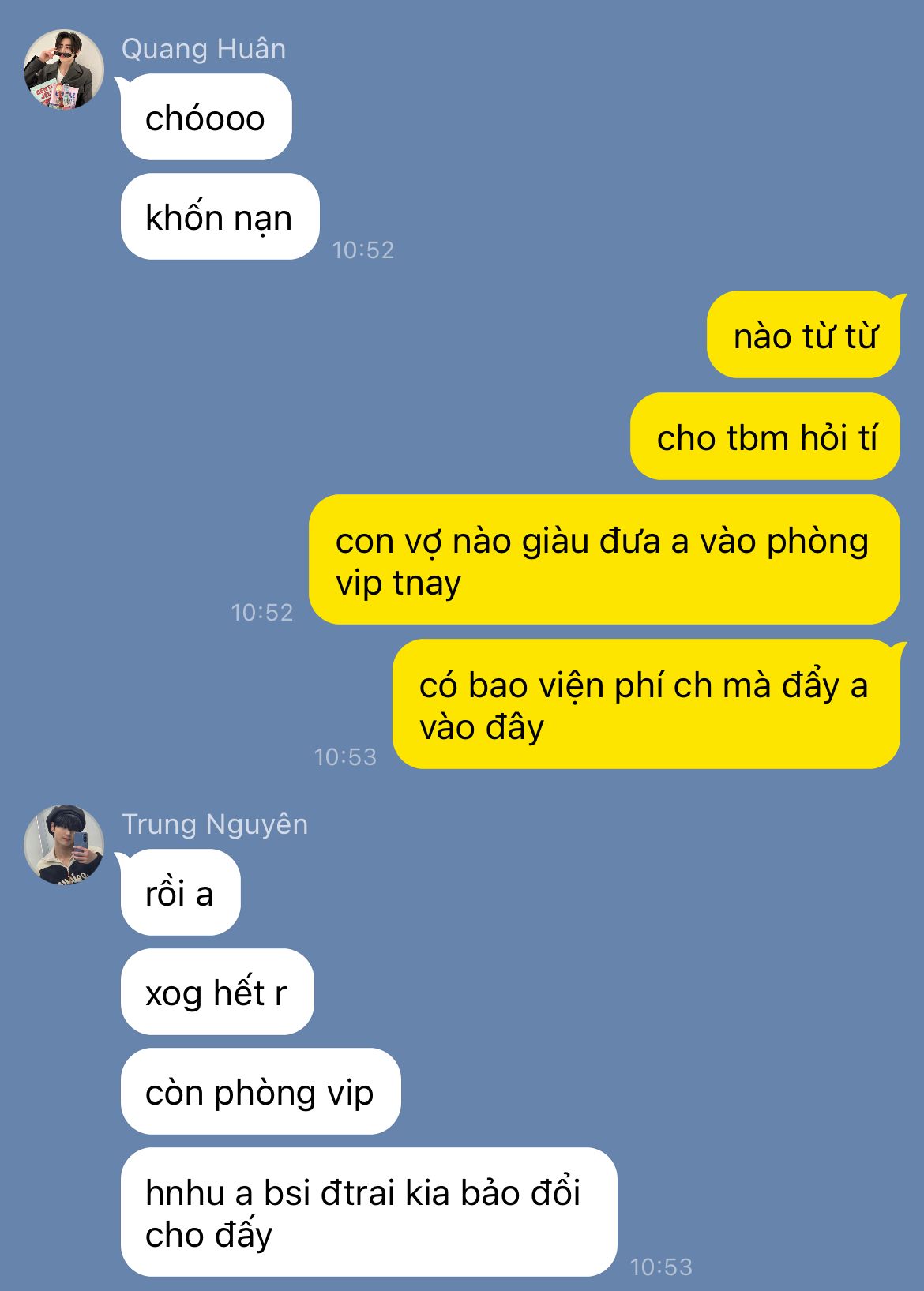
Task: Tap the 10:52 timestamp beside the yellow bubble
Action: [261, 613]
